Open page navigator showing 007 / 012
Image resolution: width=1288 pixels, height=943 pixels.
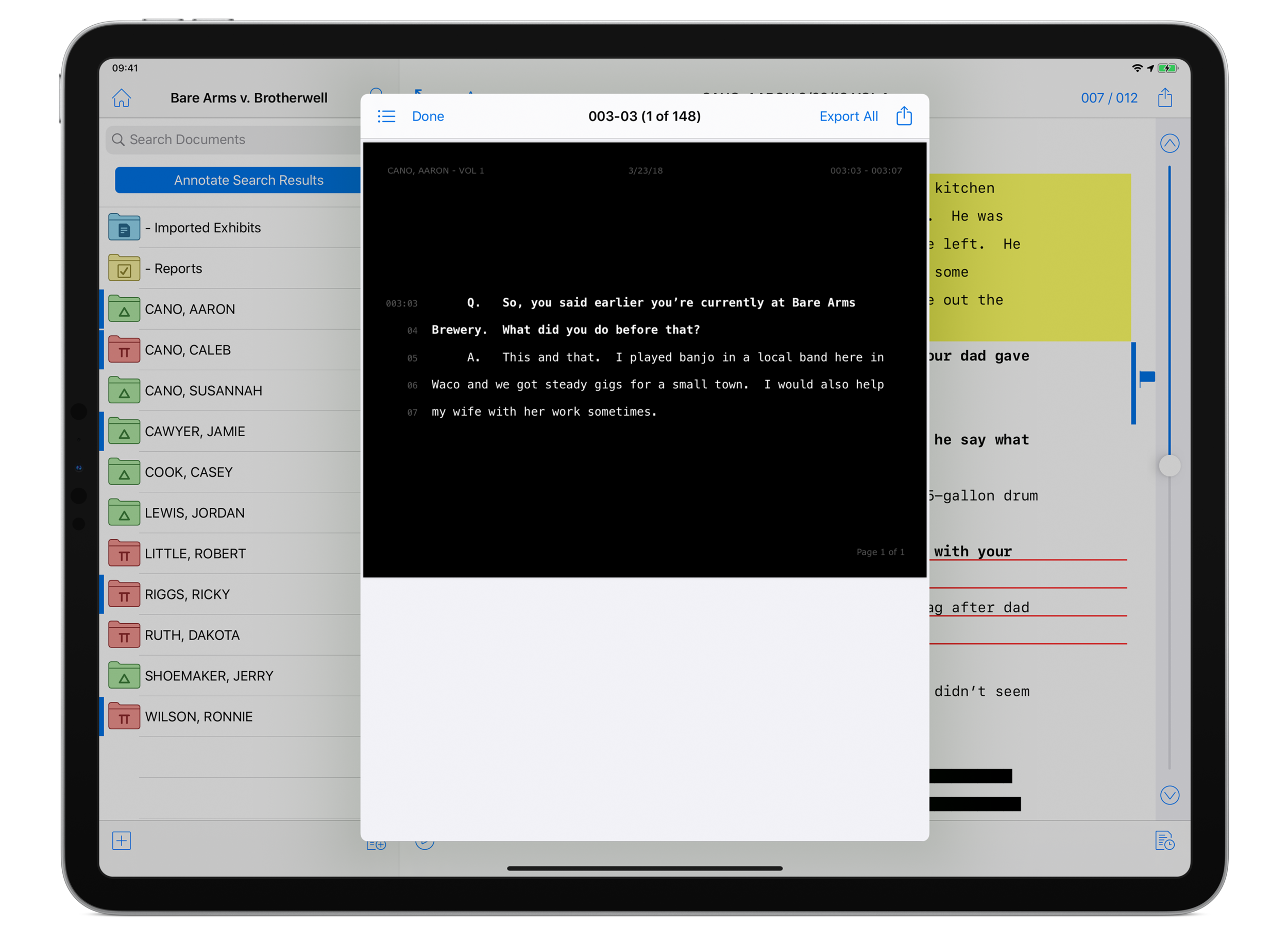tap(1109, 98)
